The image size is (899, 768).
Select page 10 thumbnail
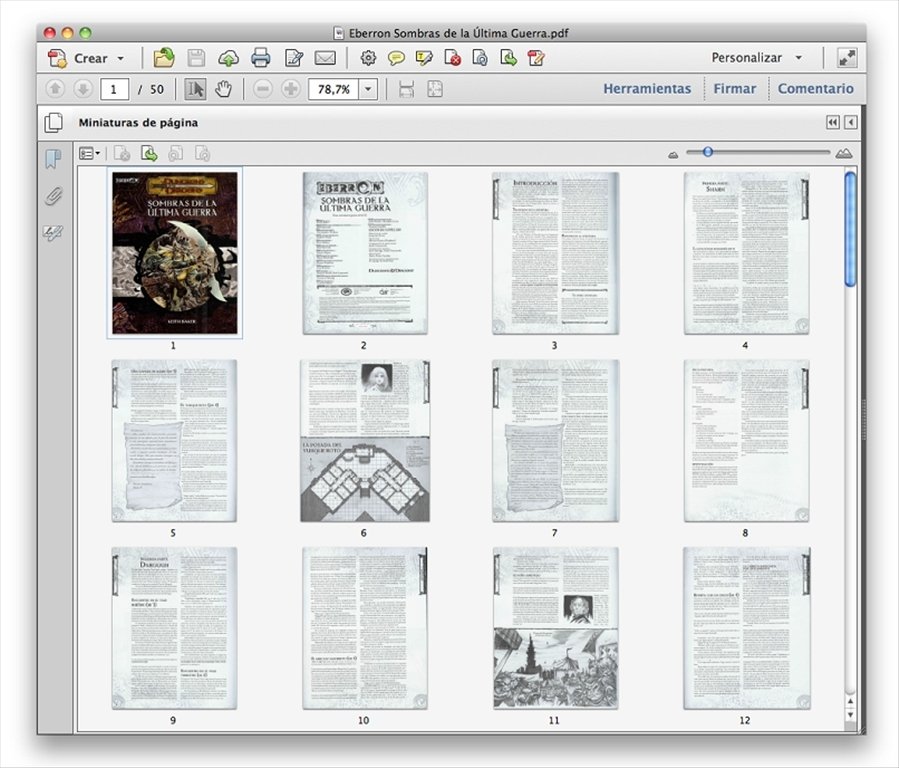[x=365, y=628]
